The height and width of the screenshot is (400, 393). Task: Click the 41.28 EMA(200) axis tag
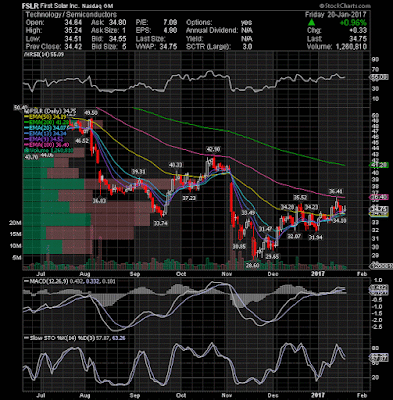(379, 165)
